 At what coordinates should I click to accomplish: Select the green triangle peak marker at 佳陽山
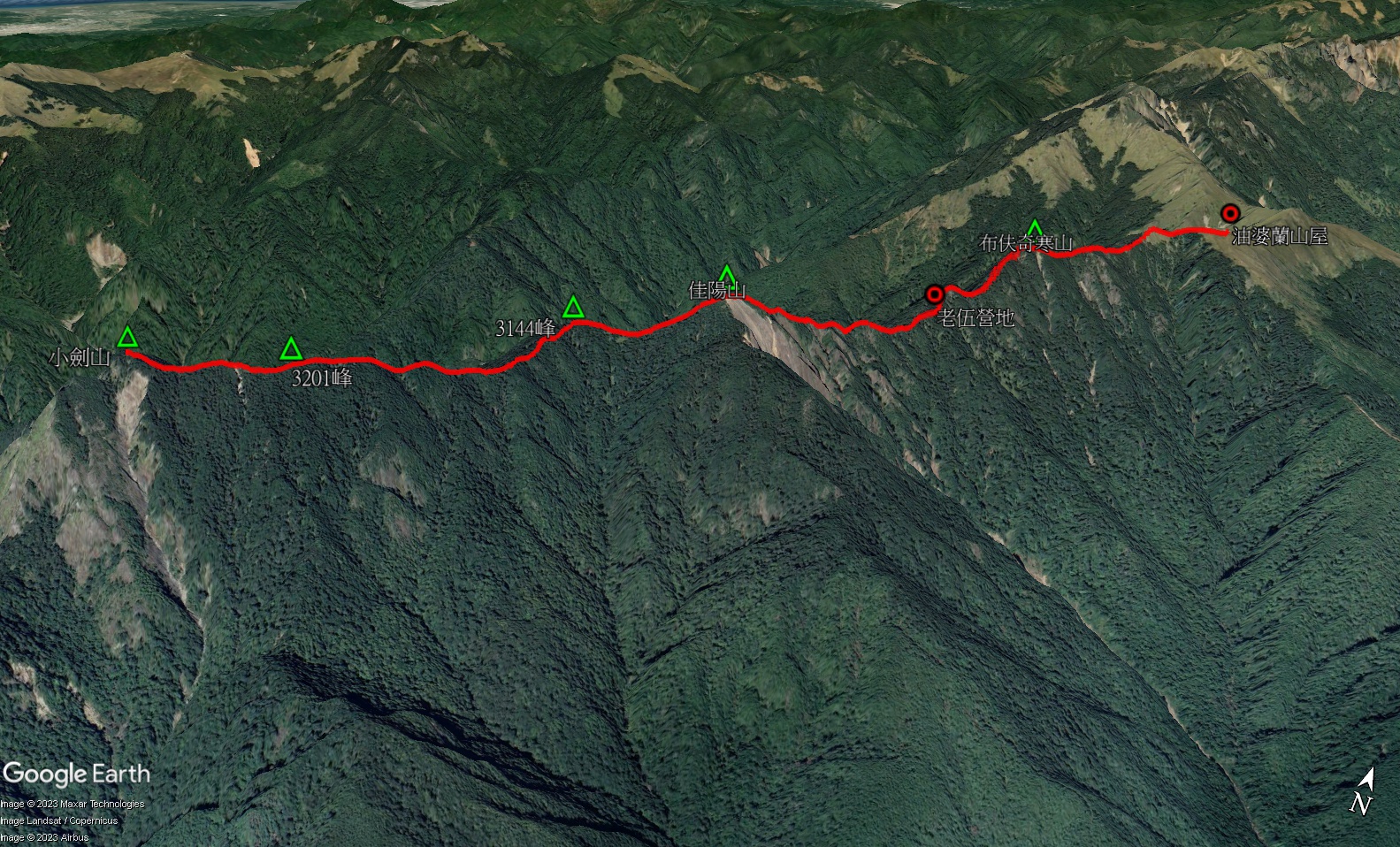tap(726, 274)
